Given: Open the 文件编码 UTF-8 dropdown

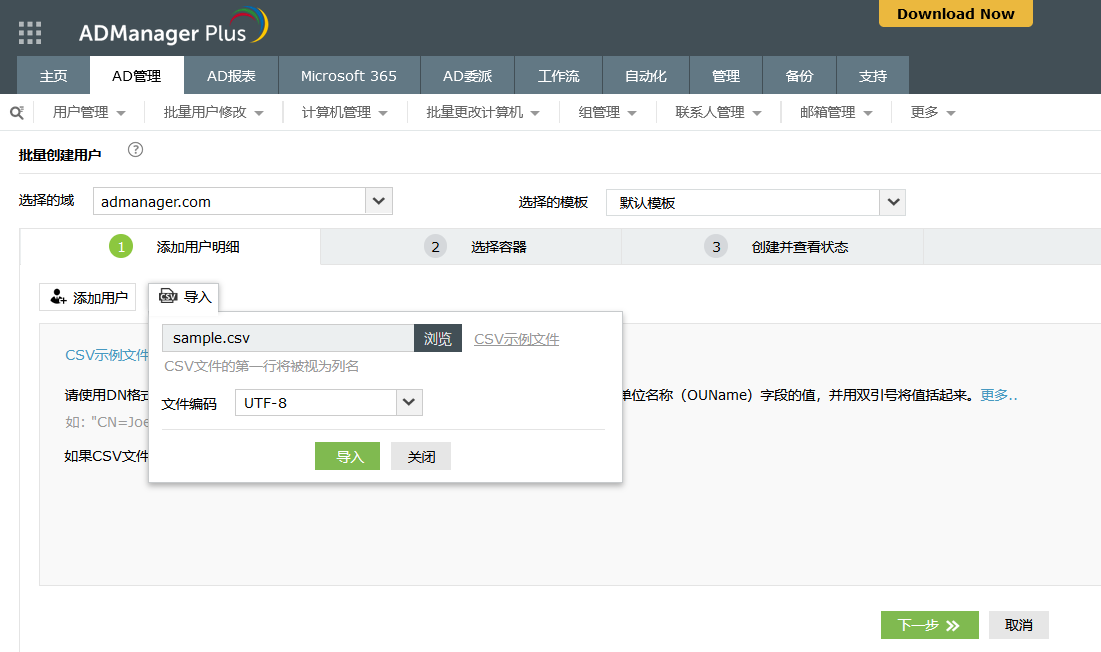Looking at the screenshot, I should (x=409, y=403).
